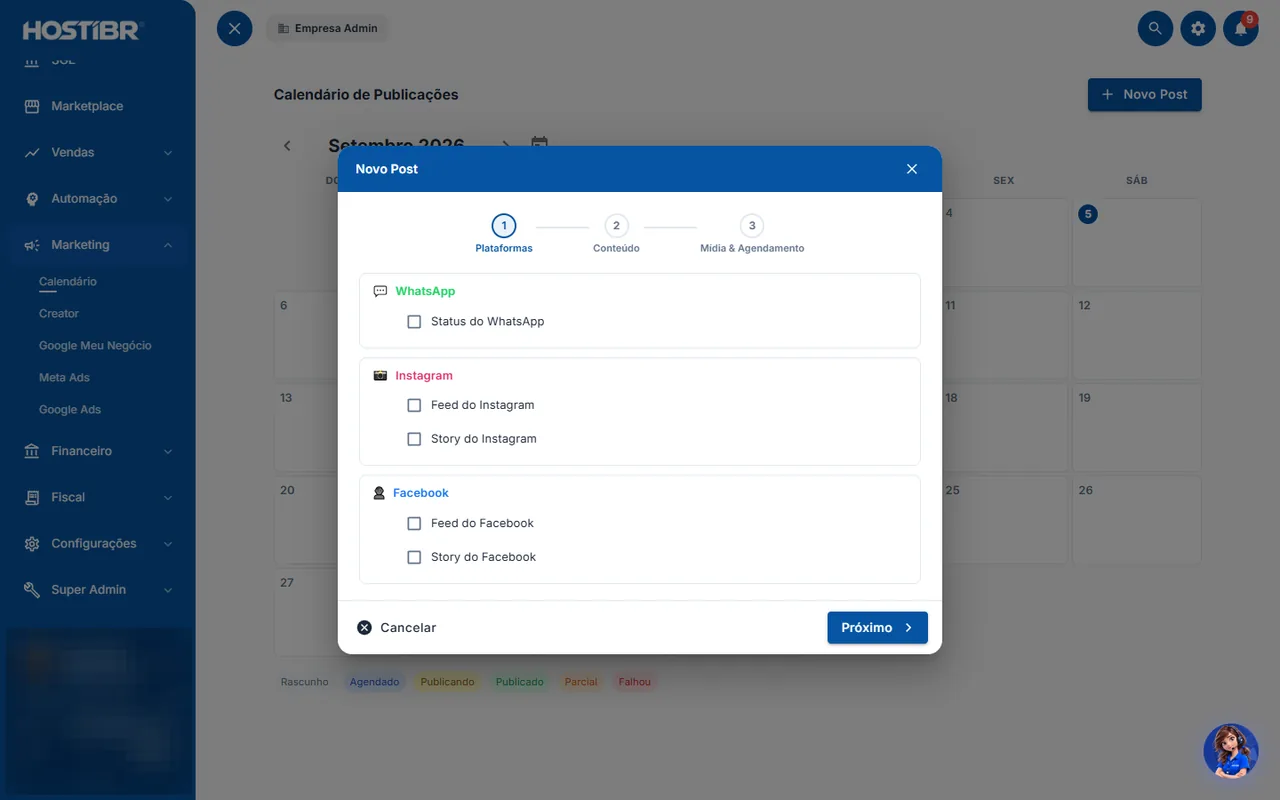Jump to step 2 Conteúdo
The width and height of the screenshot is (1280, 800).
coord(616,234)
